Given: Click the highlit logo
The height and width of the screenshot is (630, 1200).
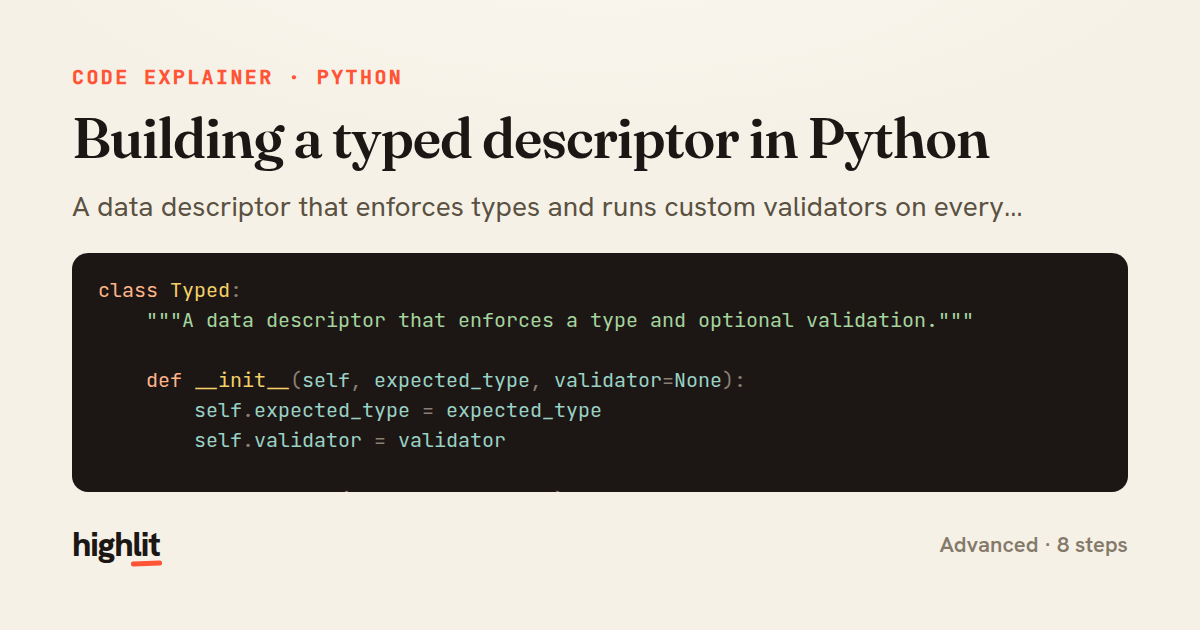Looking at the screenshot, I should pyautogui.click(x=117, y=546).
